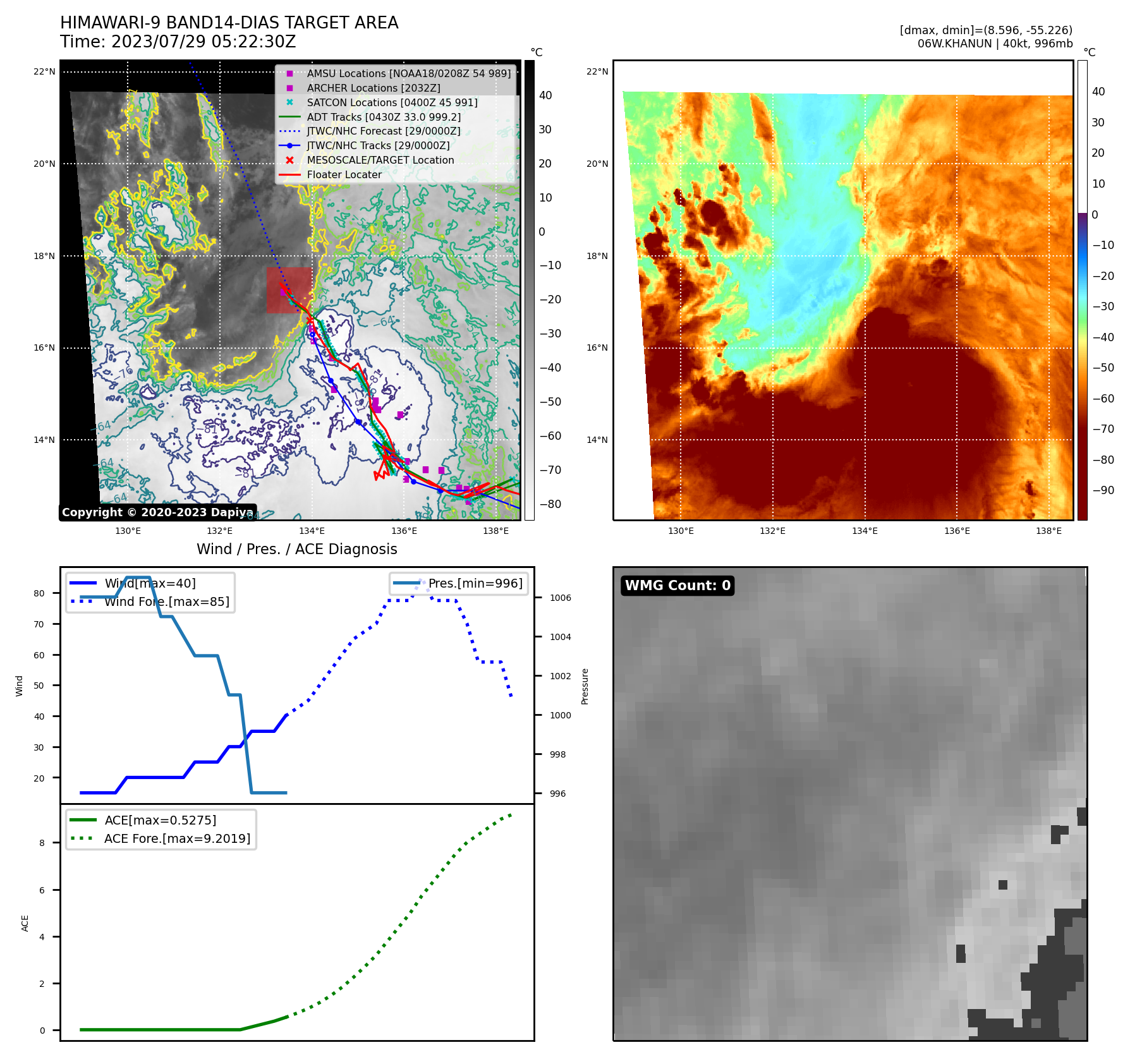Click the grayscale temperature colorbar beside left map

530,291
